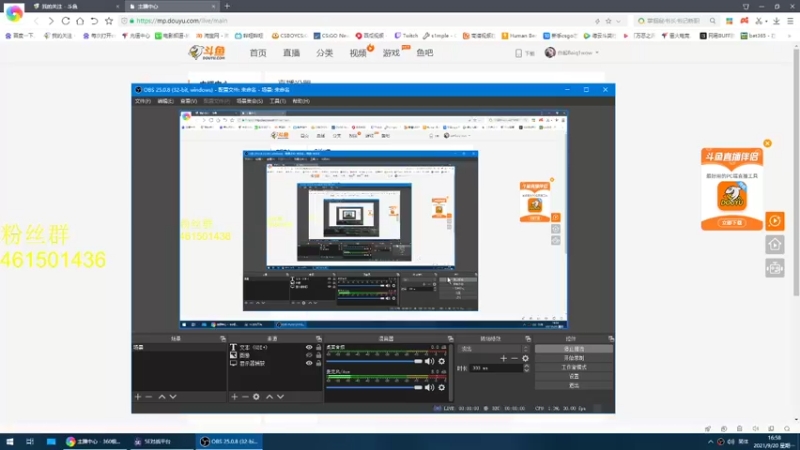The image size is (800, 450).
Task: Click 开始录制 button in OBS controls
Action: pyautogui.click(x=574, y=358)
